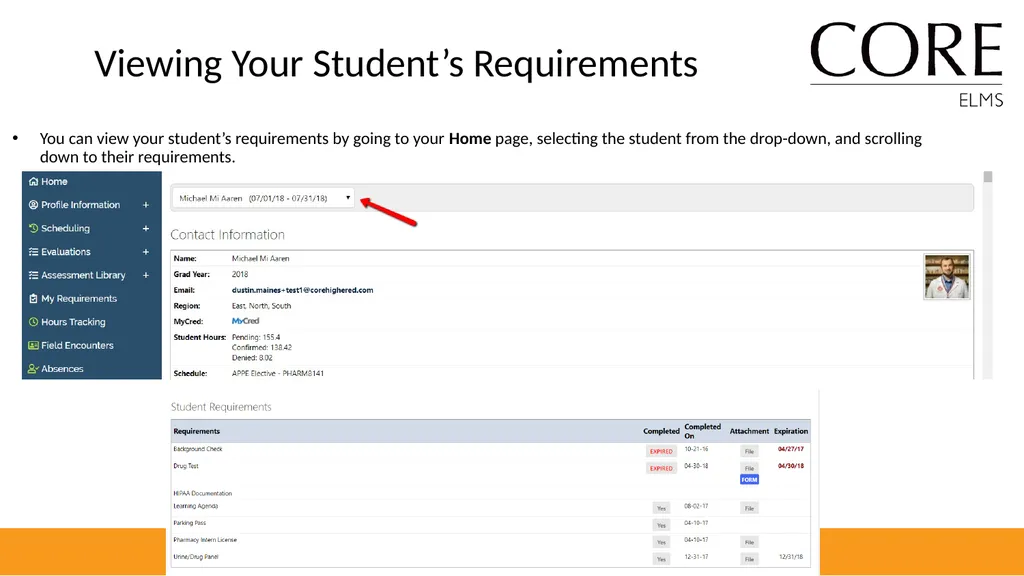Image resolution: width=1024 pixels, height=576 pixels.
Task: Click the Student Requirements heading
Action: (x=221, y=407)
